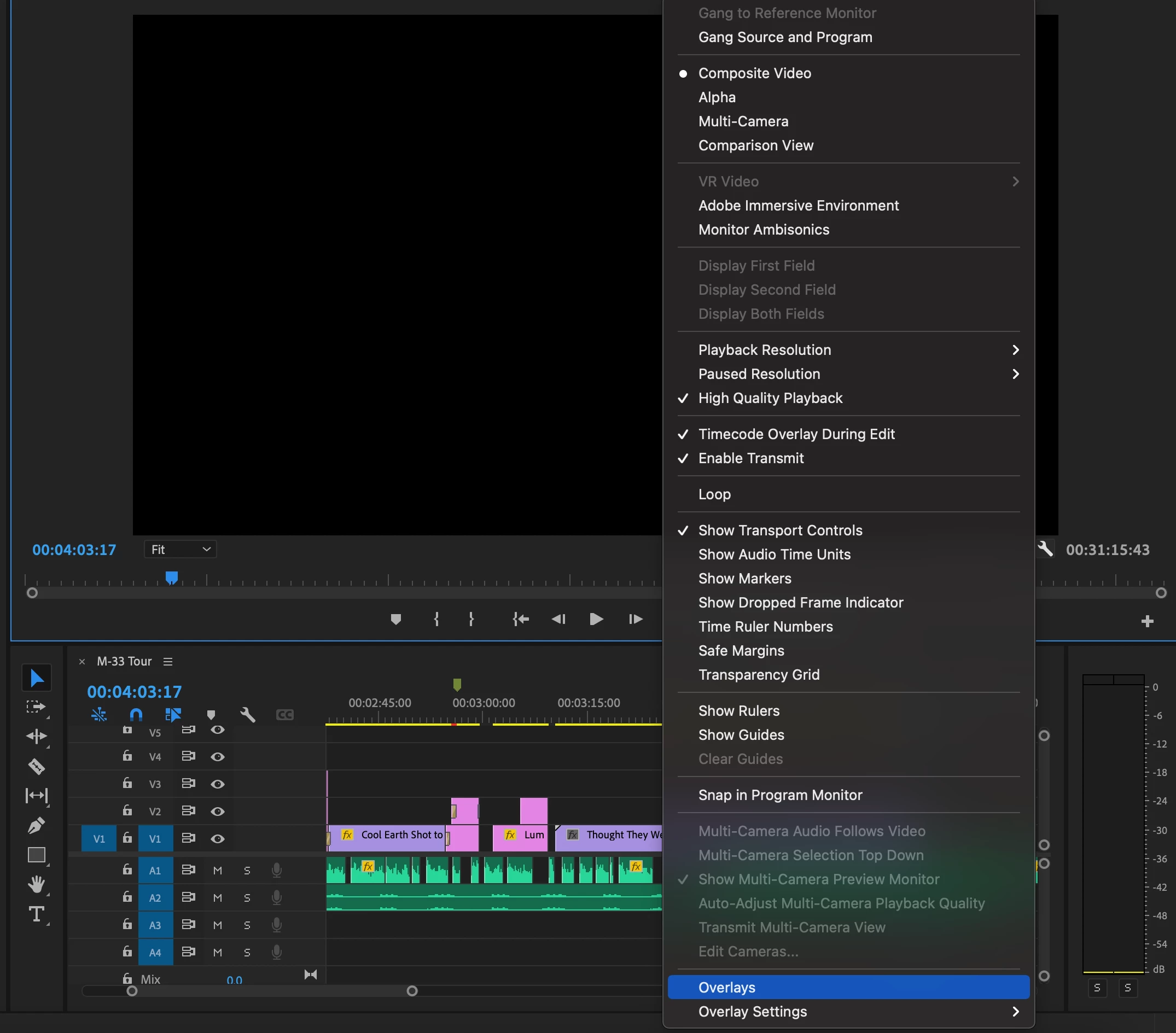This screenshot has width=1176, height=1033.
Task: Hide V2 track with eye icon
Action: point(218,811)
